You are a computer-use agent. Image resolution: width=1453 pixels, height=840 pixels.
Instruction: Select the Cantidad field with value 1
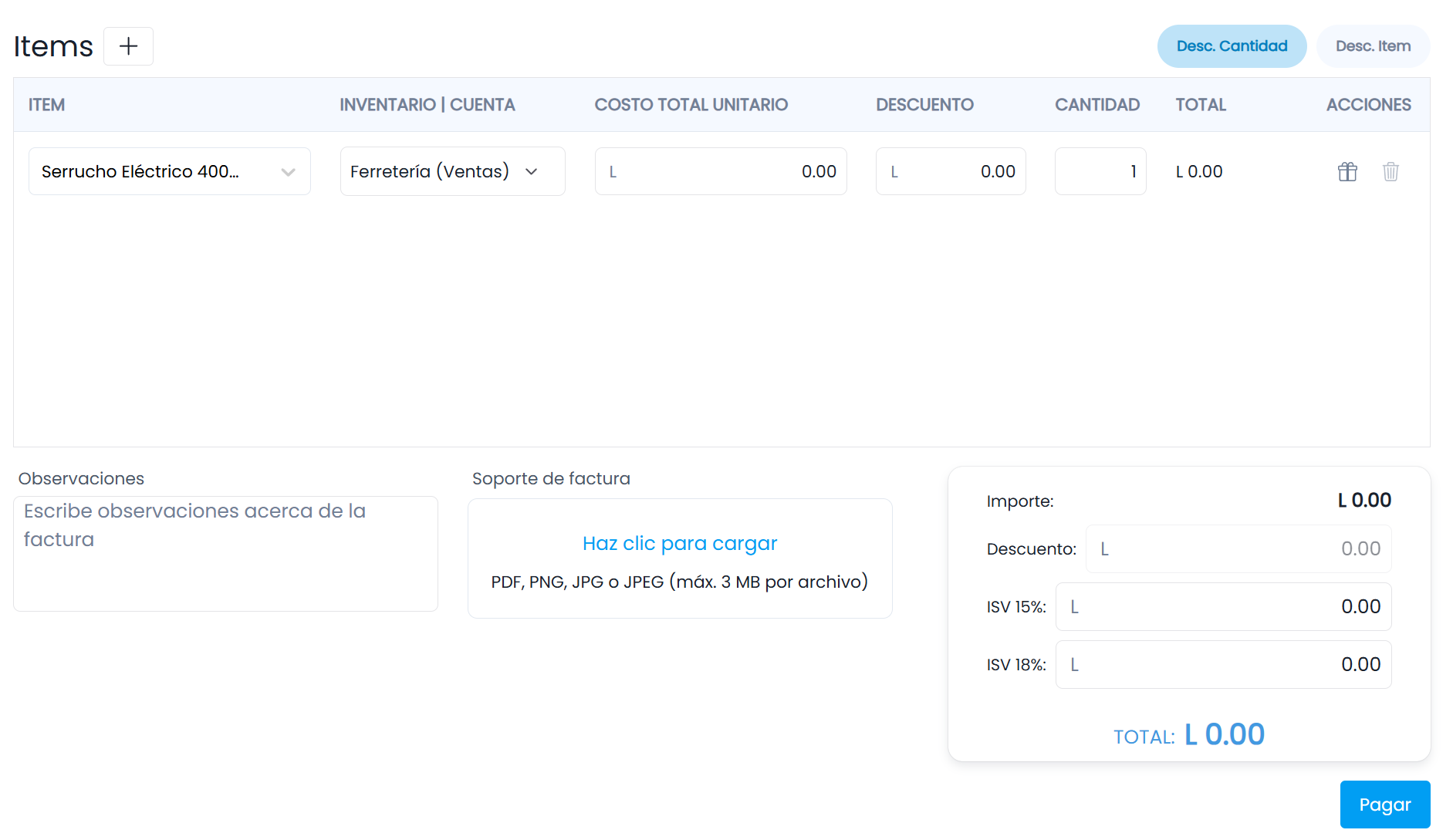click(1100, 171)
